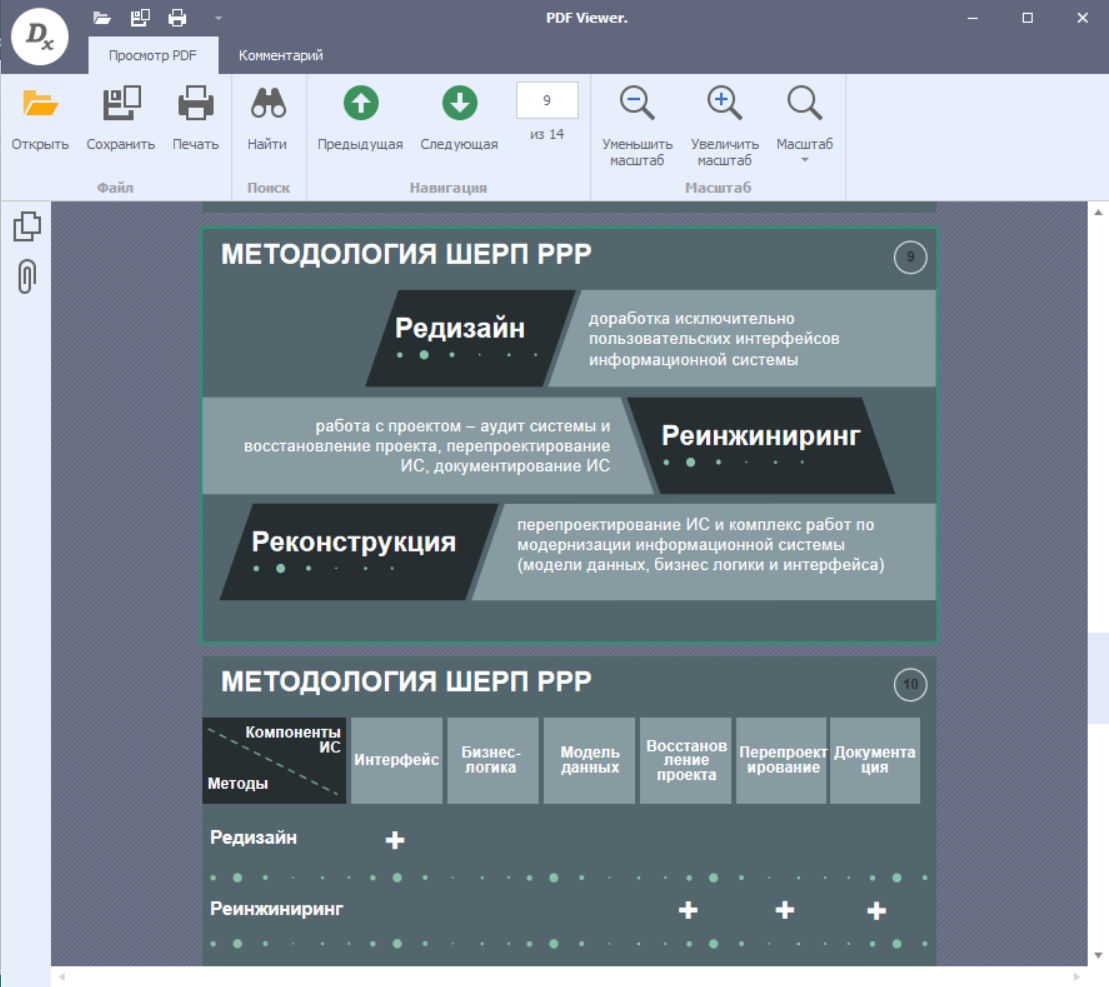Switch to the Комментарий tab
This screenshot has width=1109, height=987.
(x=280, y=56)
